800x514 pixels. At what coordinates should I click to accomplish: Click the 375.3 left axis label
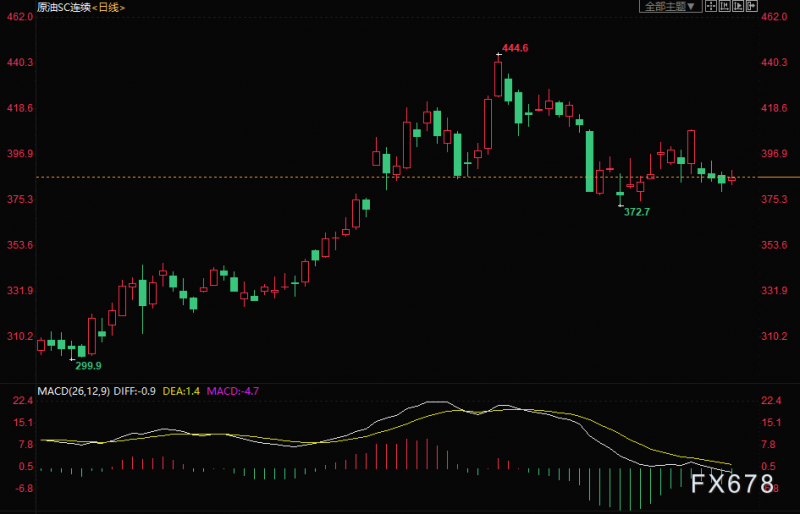tap(20, 199)
